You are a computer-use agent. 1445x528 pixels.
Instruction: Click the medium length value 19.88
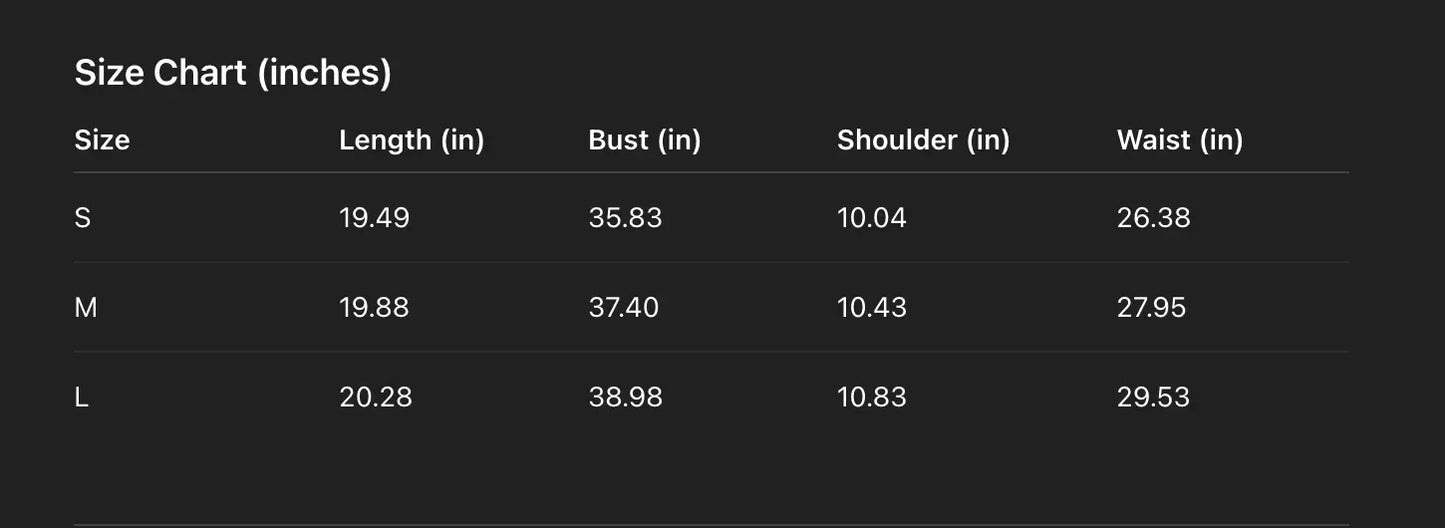[x=374, y=307]
